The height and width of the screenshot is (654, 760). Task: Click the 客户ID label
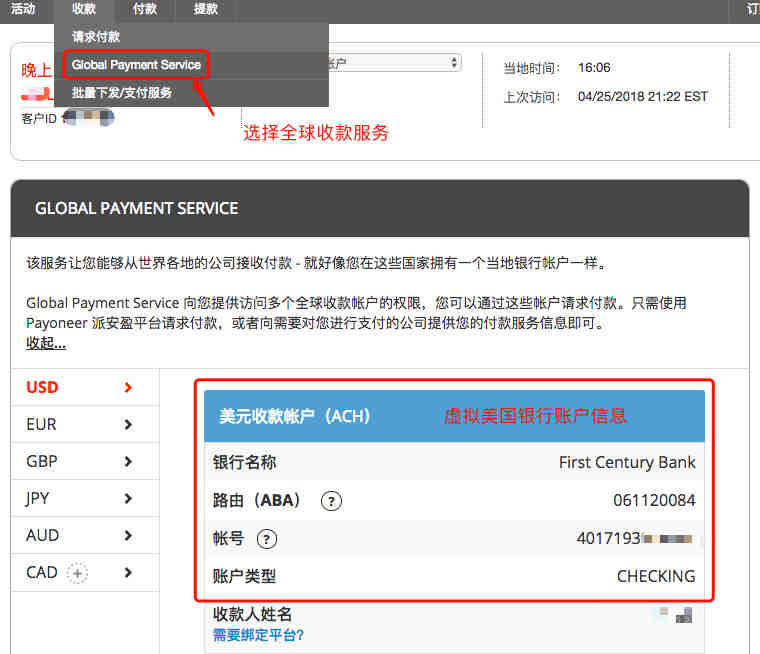point(39,118)
